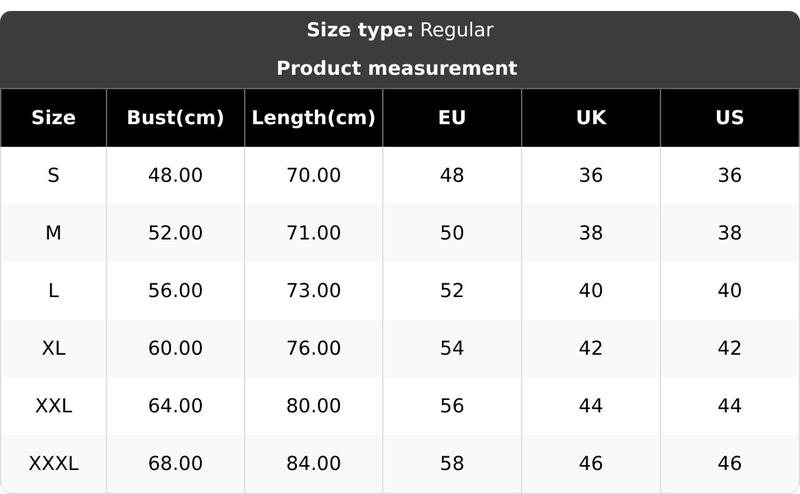Click the Length(cm) column header
Screen dimensions: 800x494
pos(313,117)
